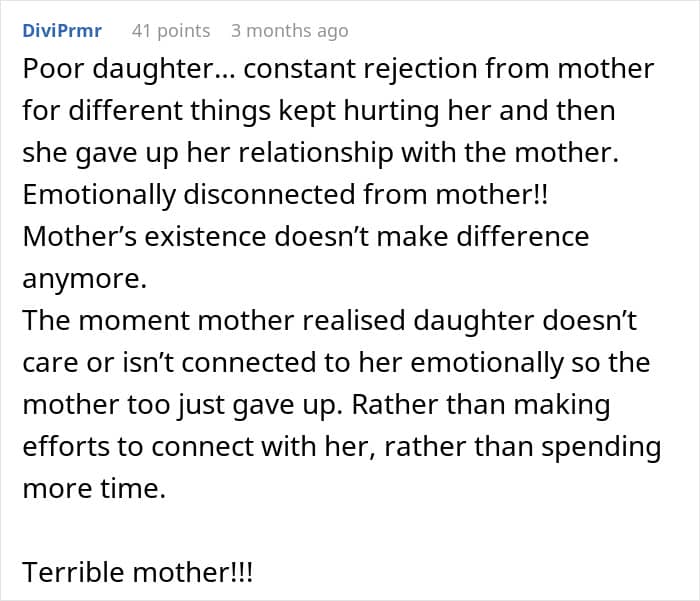Click the line starting "care or isn't connected"
This screenshot has height=601, width=700.
335,362
